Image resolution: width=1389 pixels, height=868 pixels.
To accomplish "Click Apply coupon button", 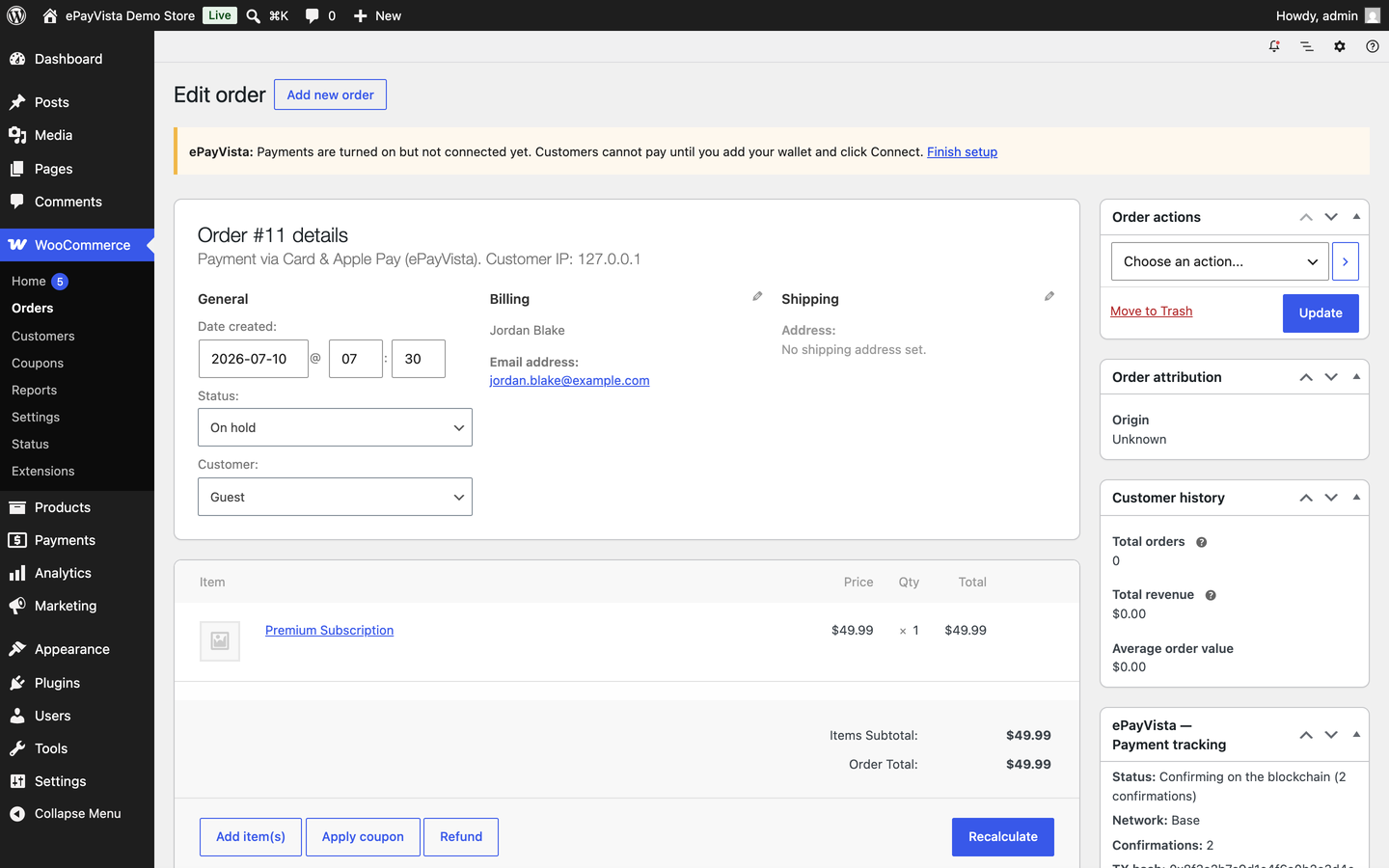I will point(363,837).
